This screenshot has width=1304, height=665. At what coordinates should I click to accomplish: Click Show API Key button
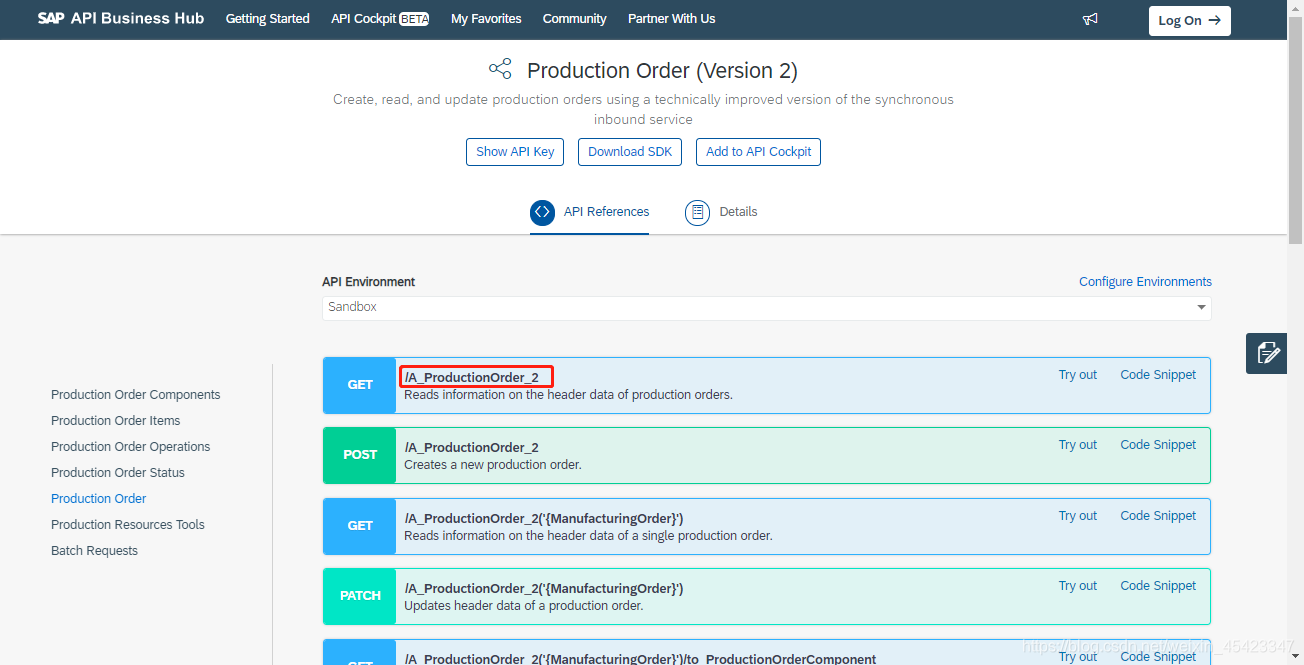pos(515,152)
